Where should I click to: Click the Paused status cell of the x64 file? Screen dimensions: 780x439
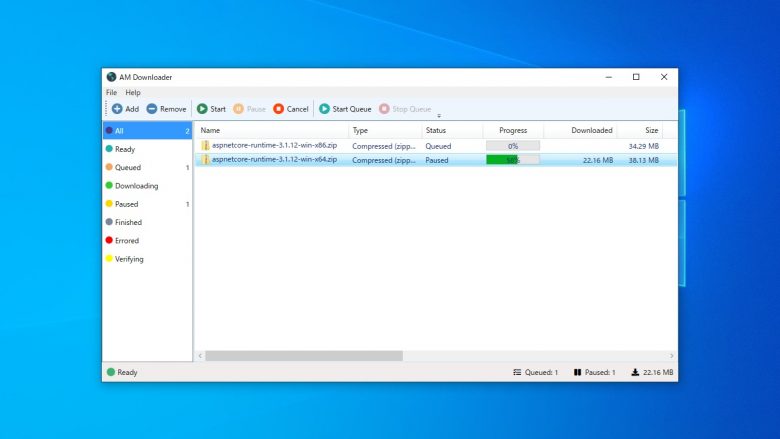tap(437, 160)
